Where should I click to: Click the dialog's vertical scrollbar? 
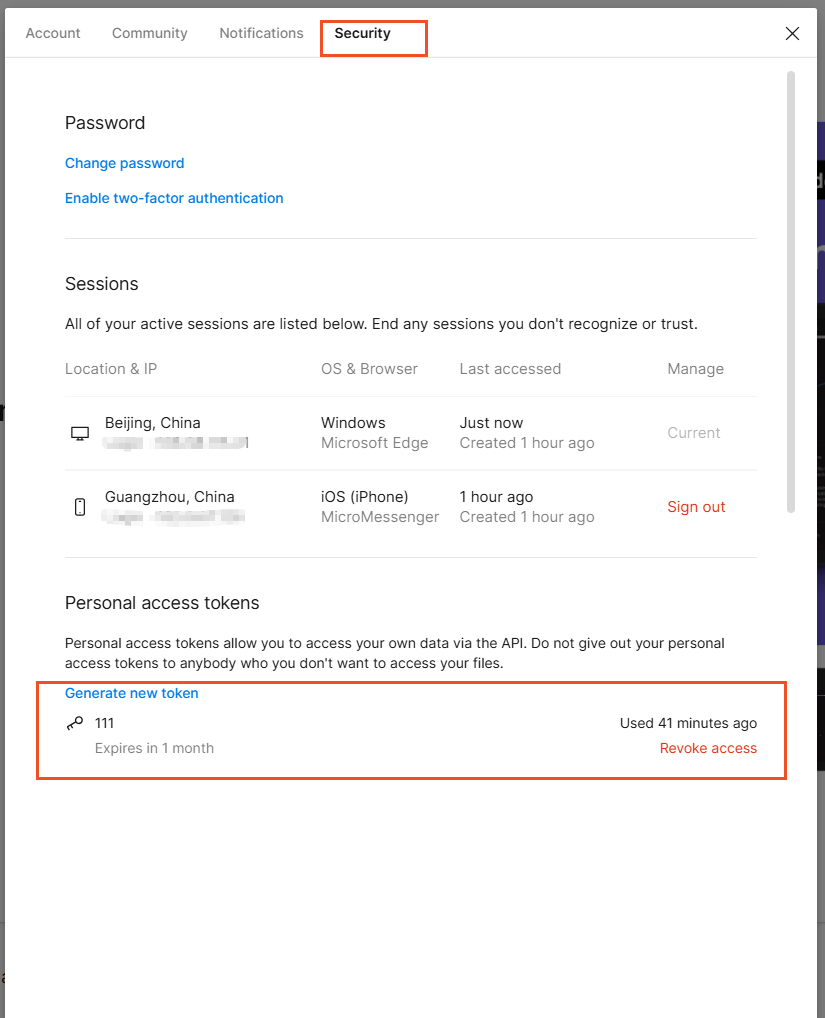791,292
